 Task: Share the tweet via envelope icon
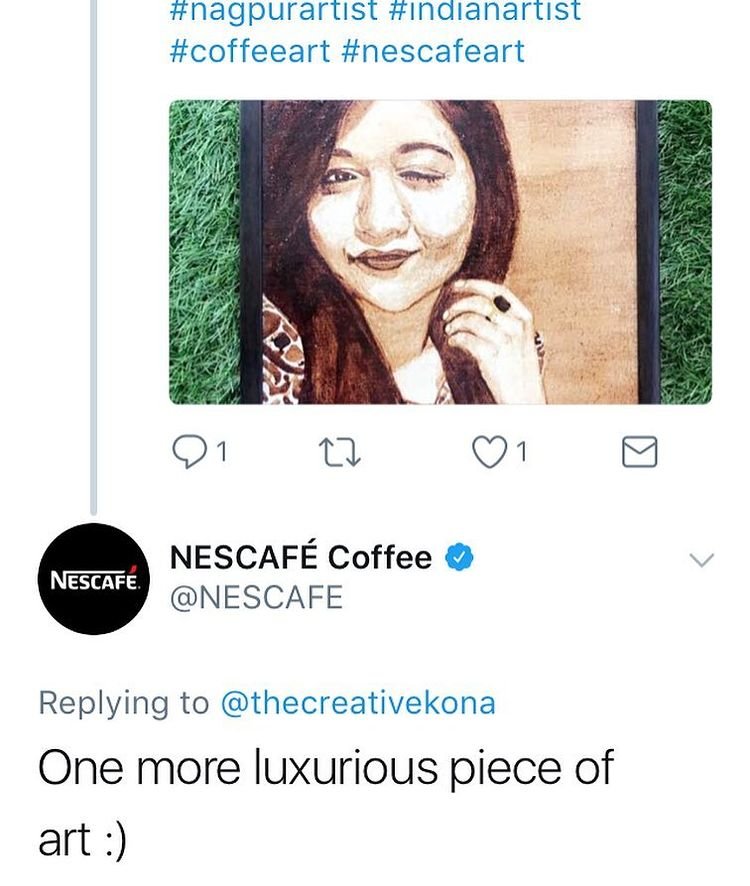tap(639, 454)
